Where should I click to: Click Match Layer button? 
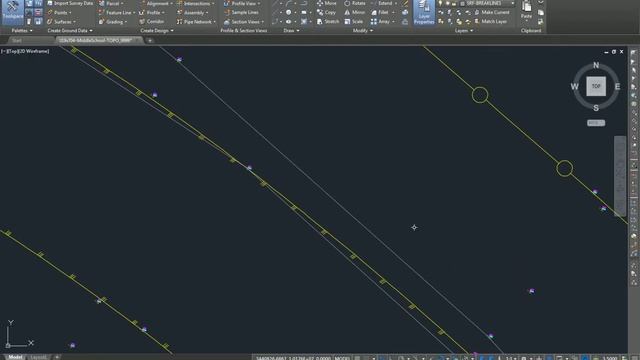pyautogui.click(x=490, y=22)
